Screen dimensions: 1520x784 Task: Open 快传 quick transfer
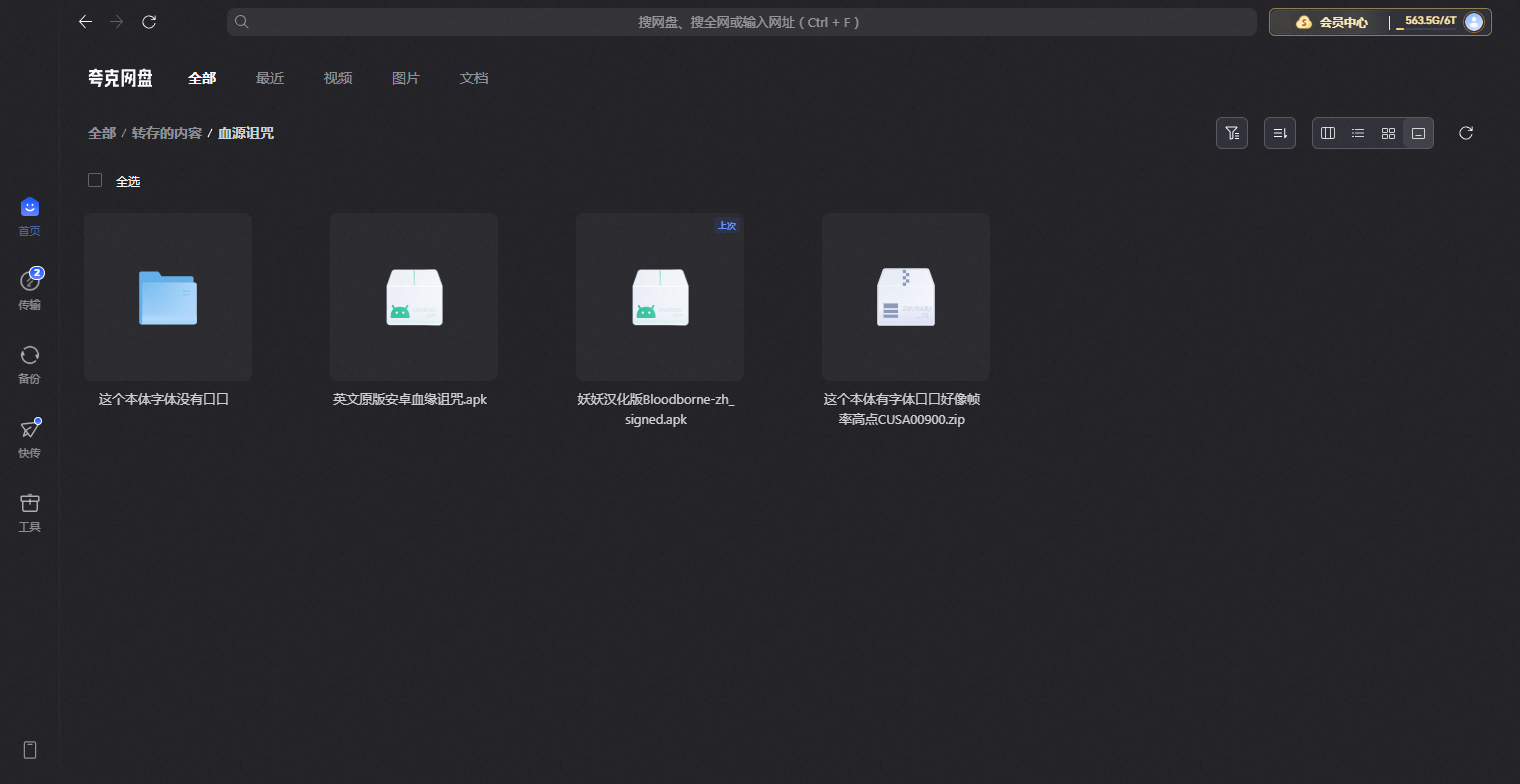click(30, 439)
